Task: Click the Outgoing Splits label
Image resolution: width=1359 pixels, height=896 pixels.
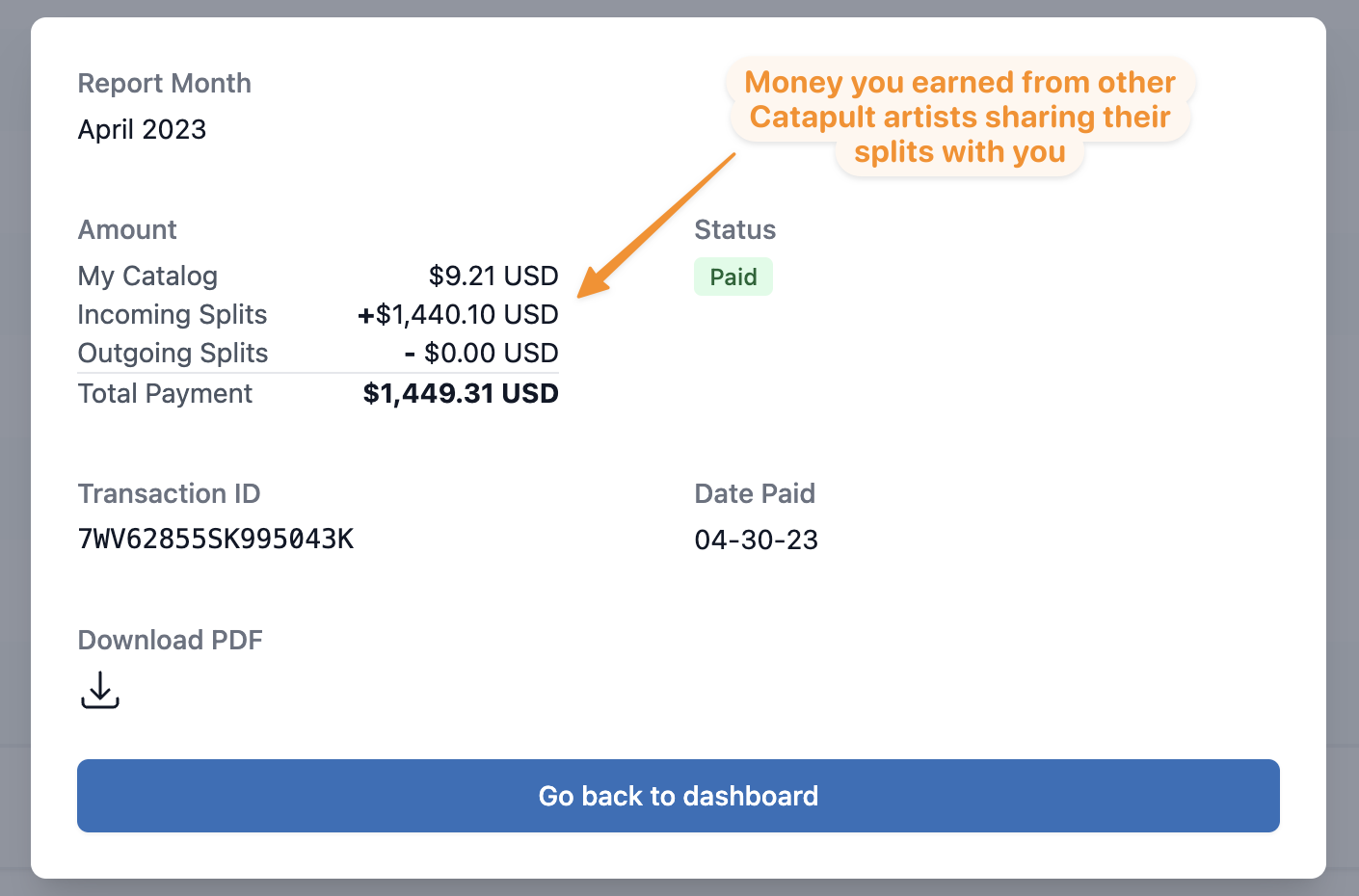Action: tap(173, 354)
